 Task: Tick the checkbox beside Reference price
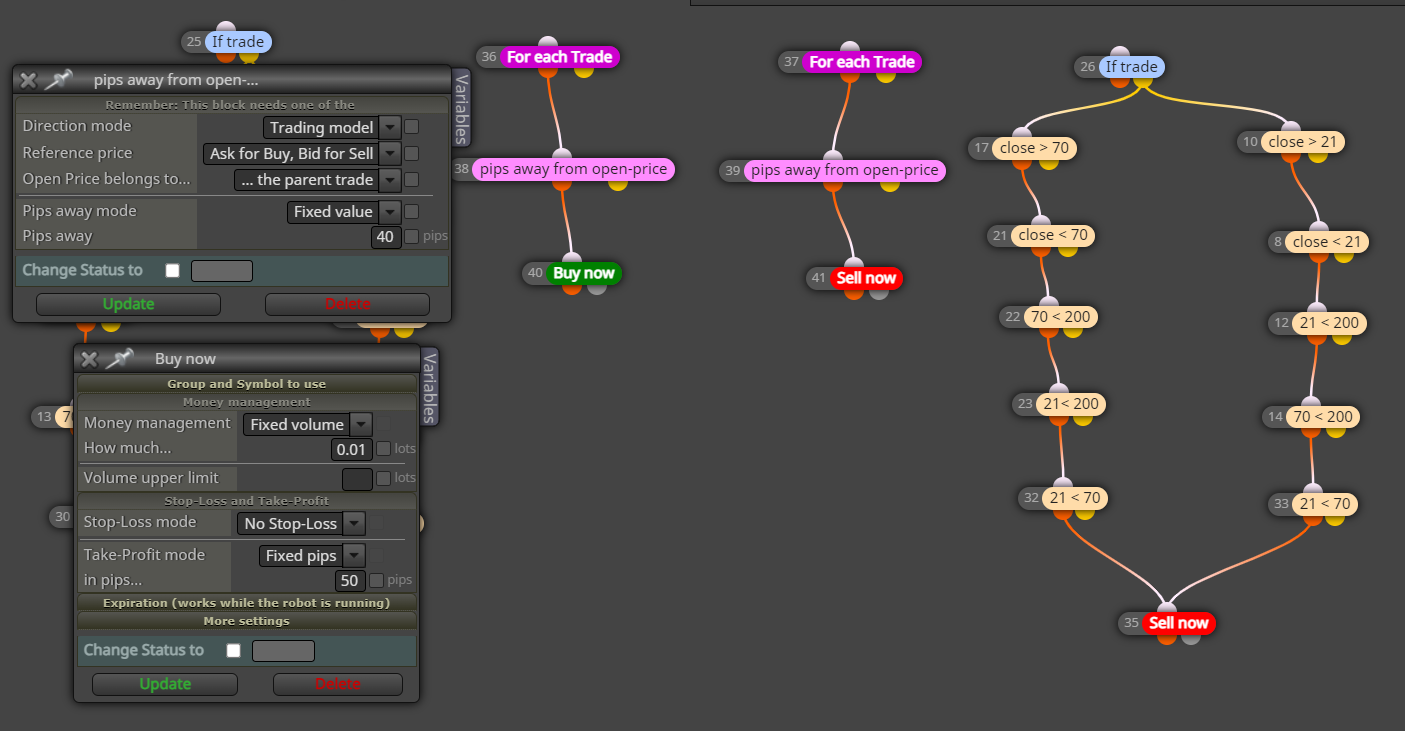pyautogui.click(x=411, y=154)
